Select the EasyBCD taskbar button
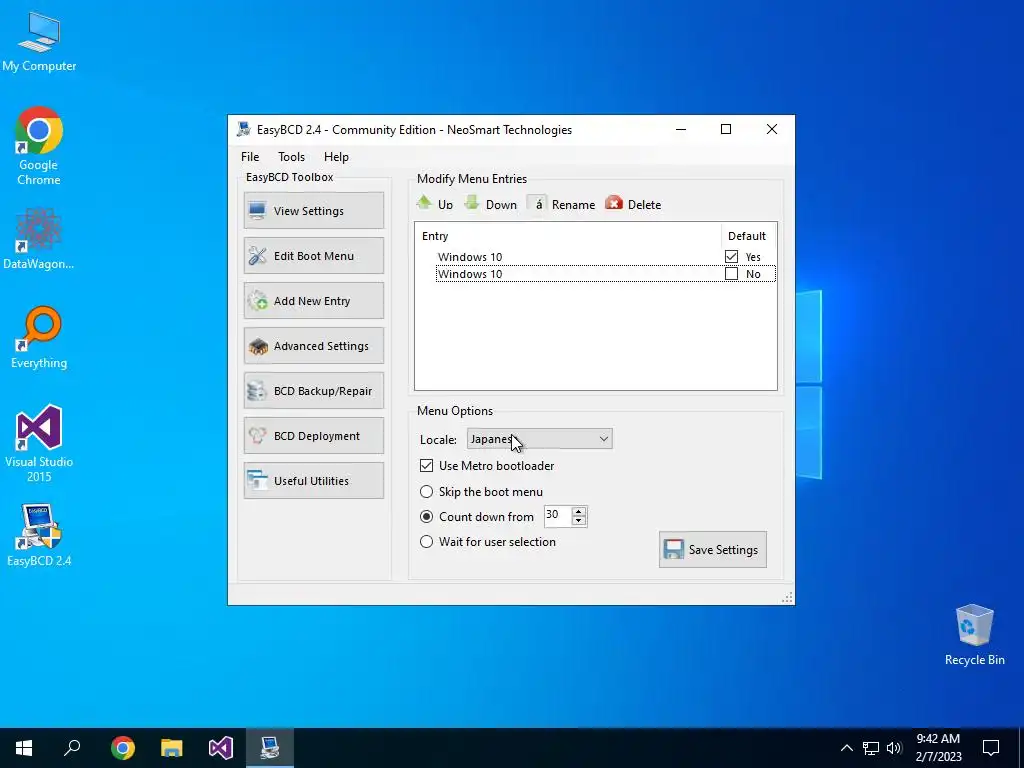 click(270, 748)
